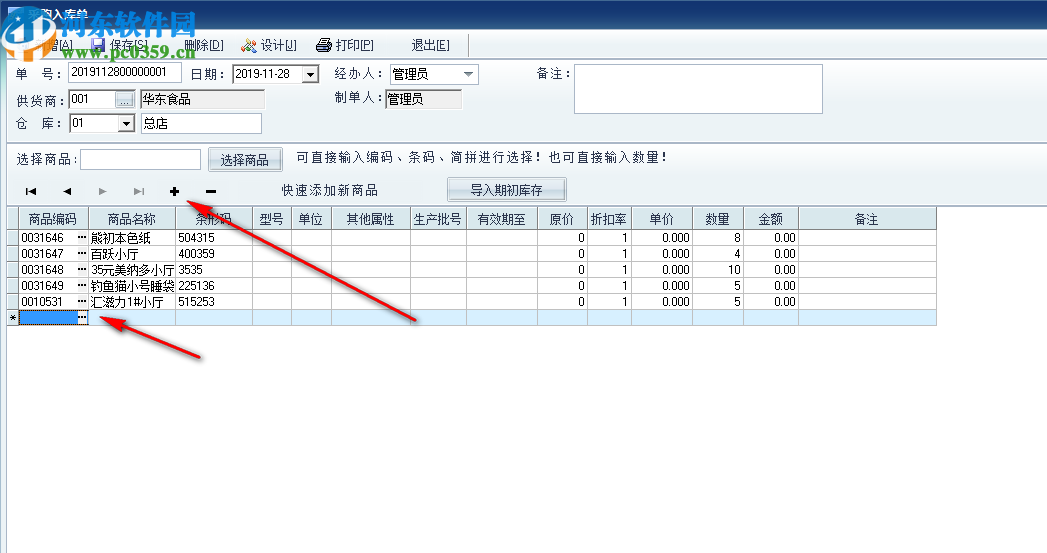Click the warehouse name field 总店

201,124
